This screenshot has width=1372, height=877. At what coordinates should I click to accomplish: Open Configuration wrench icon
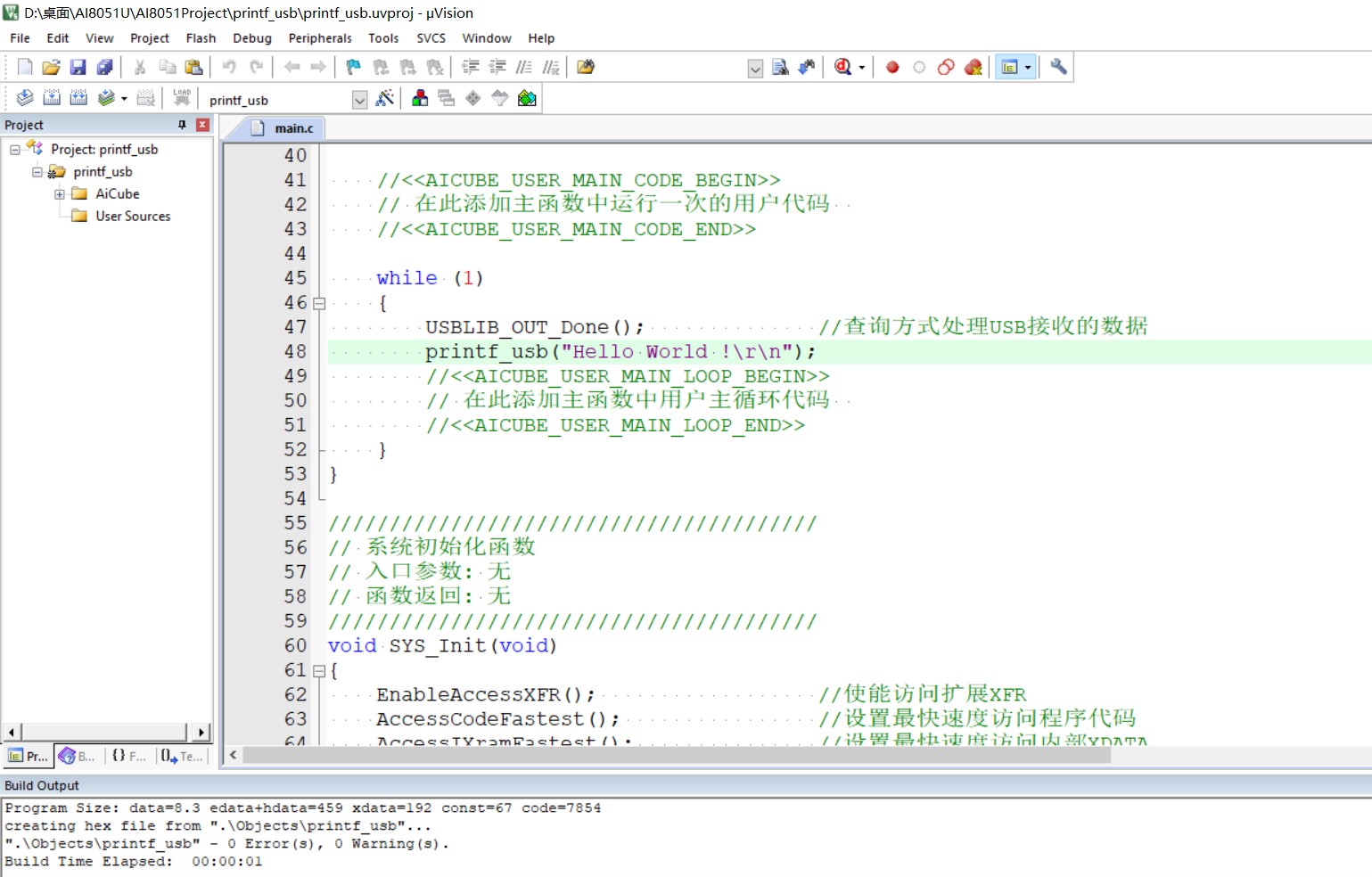(1058, 67)
